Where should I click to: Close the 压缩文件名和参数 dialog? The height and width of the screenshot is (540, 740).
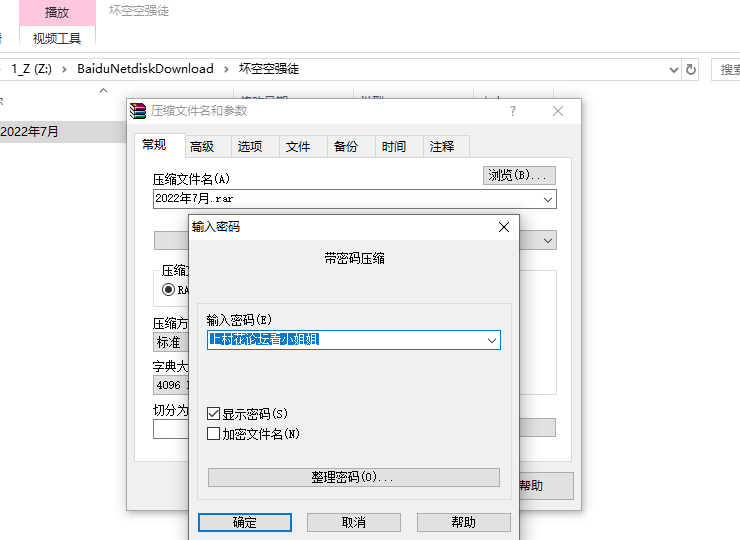tap(558, 111)
